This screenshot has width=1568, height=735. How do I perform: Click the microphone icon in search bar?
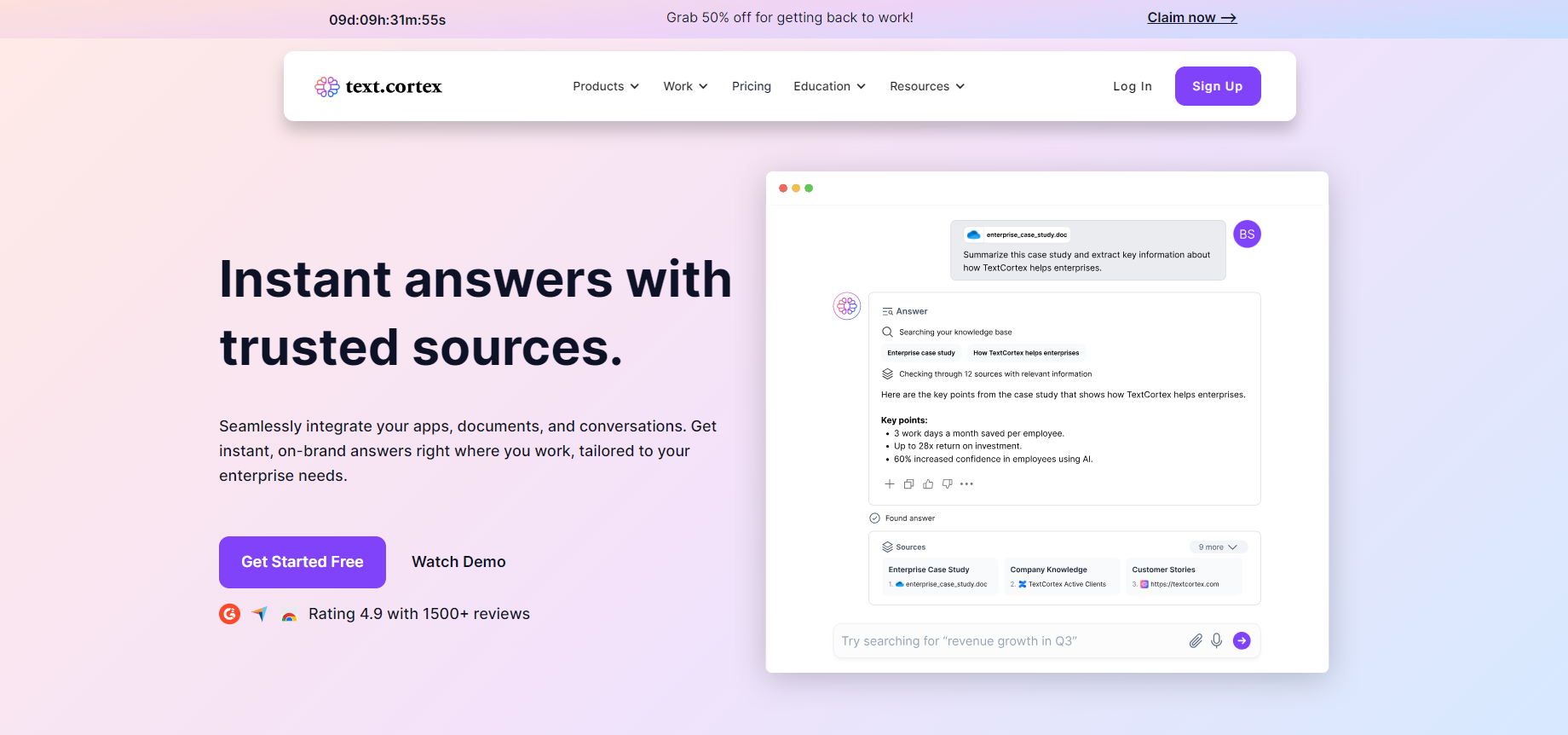[1217, 640]
